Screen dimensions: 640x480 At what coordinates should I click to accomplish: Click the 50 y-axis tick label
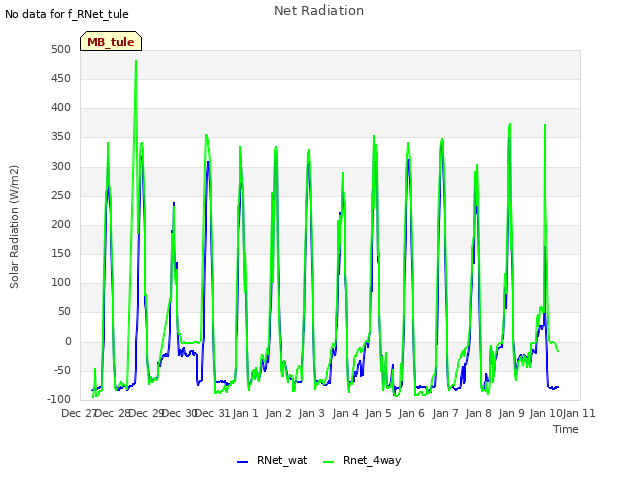coord(64,311)
